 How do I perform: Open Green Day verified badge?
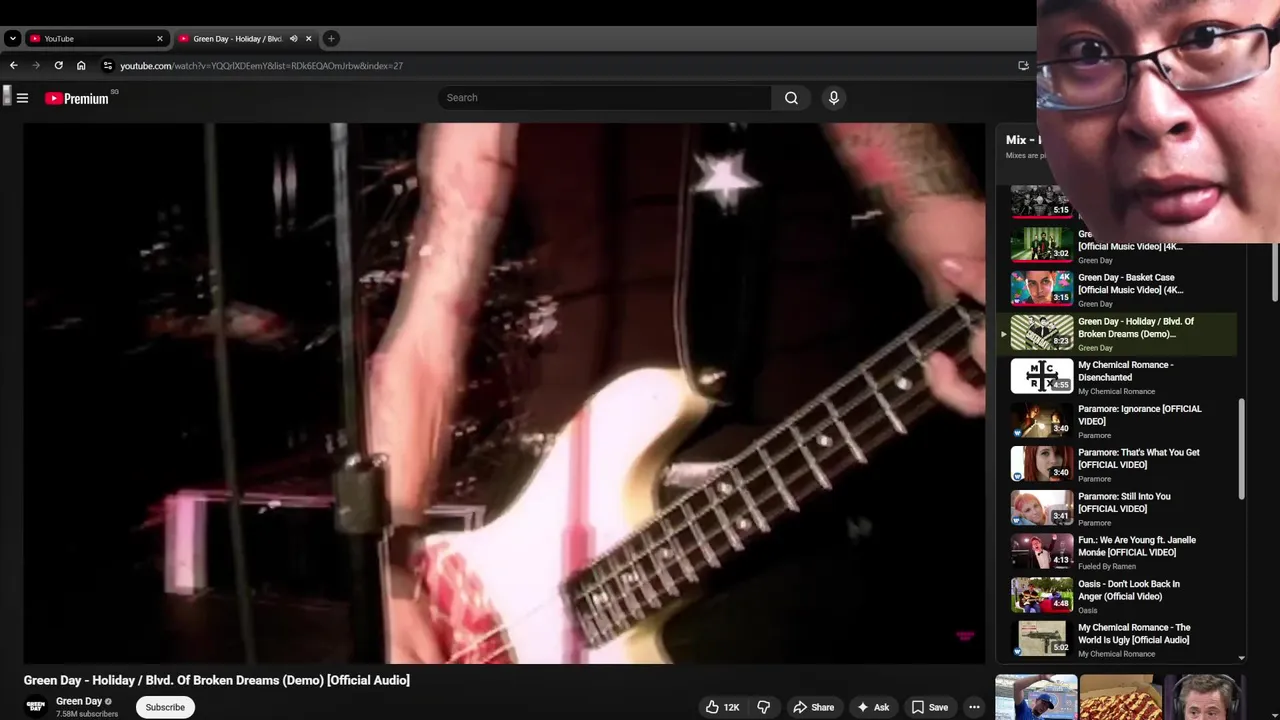coord(109,702)
